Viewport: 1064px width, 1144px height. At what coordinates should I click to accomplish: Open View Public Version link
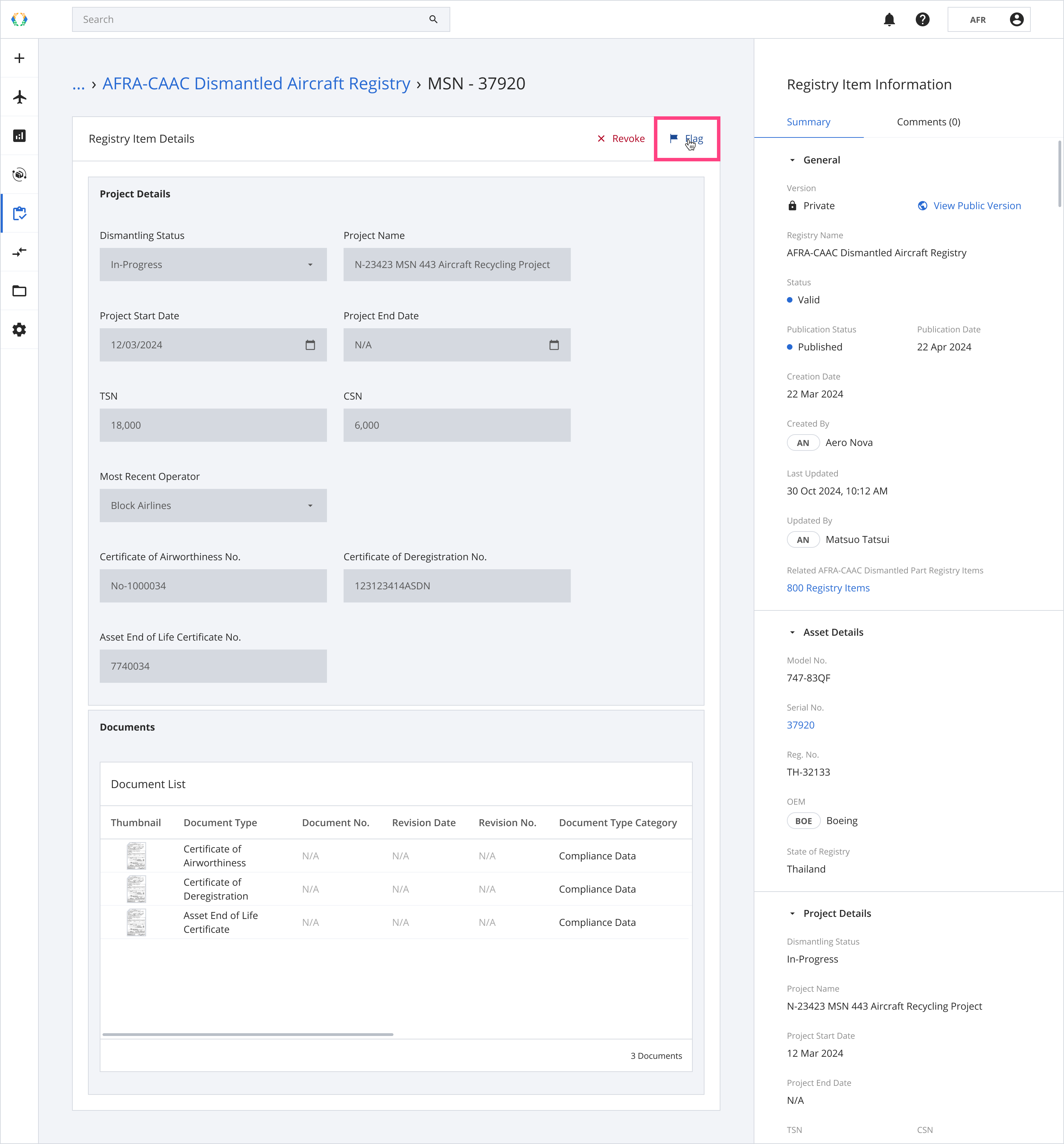(976, 206)
